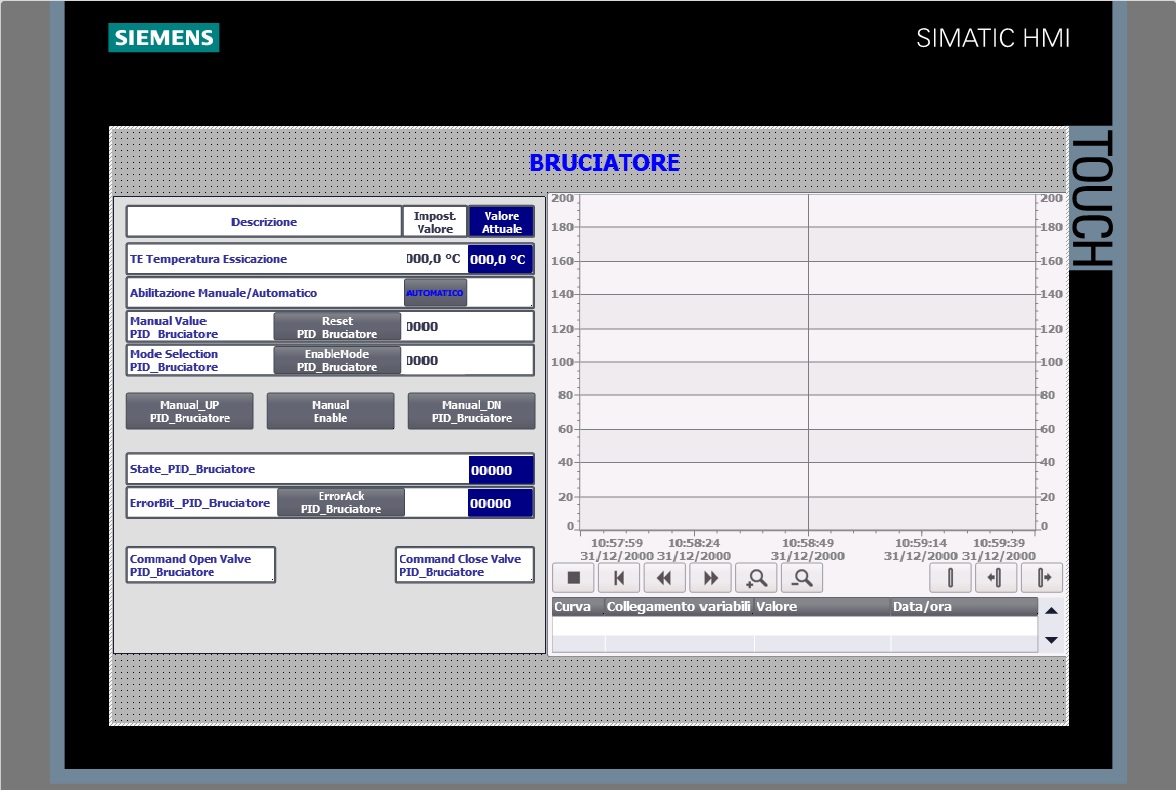Image resolution: width=1176 pixels, height=790 pixels.
Task: Select the TE Temperatura Essicazione setpoint field
Action: click(x=434, y=259)
